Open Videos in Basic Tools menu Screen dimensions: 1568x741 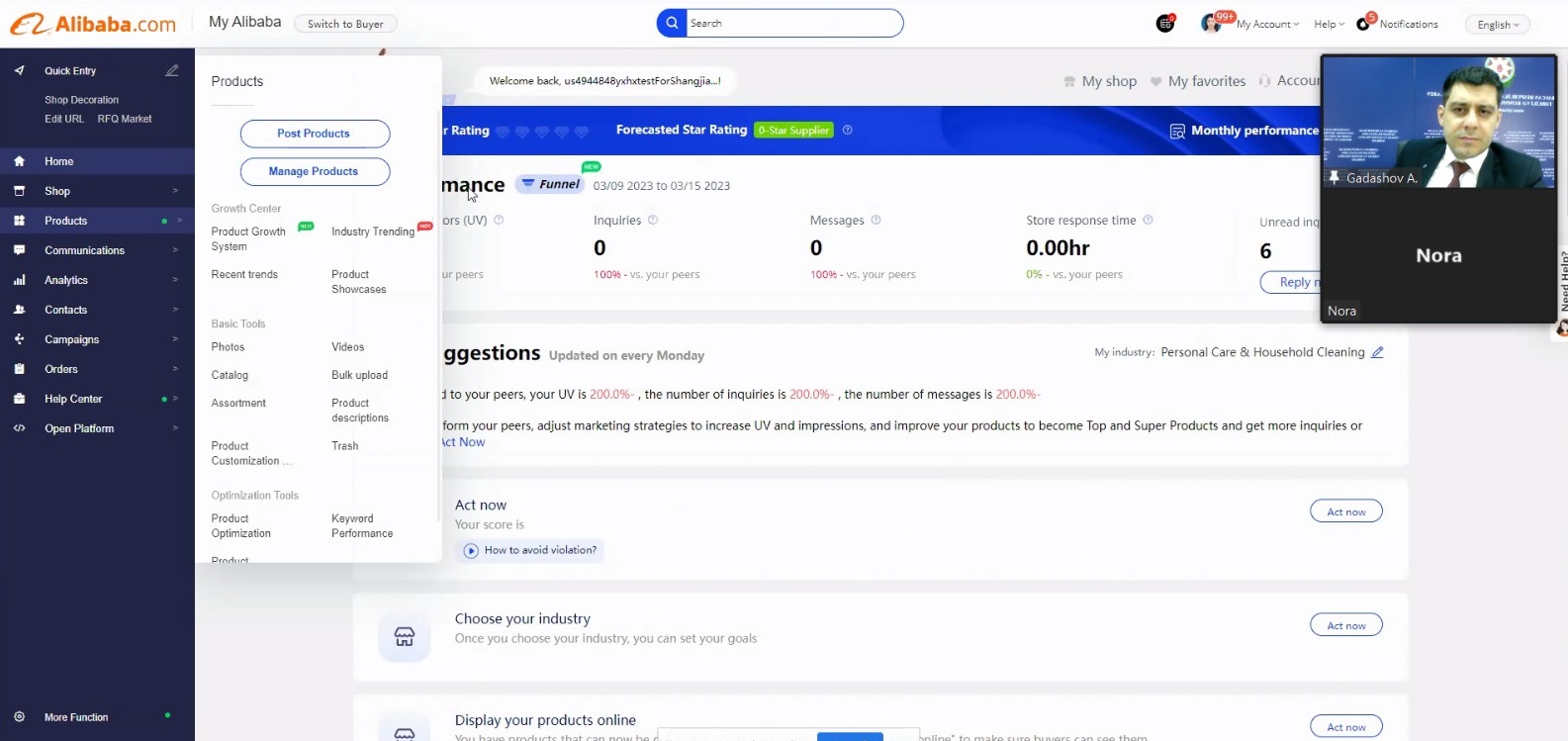pyautogui.click(x=348, y=347)
